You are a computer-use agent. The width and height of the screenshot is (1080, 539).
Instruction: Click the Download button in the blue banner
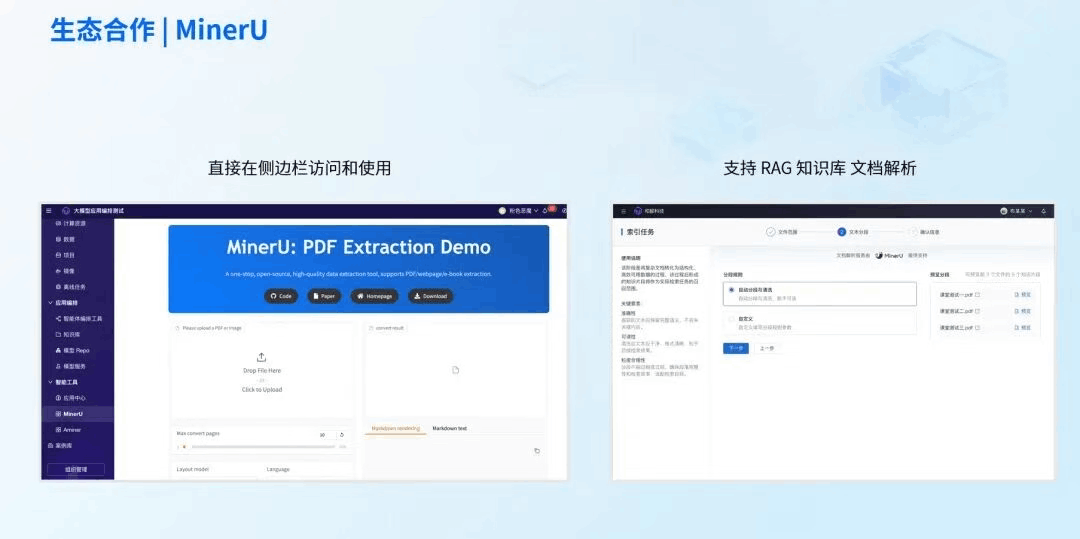coord(430,296)
